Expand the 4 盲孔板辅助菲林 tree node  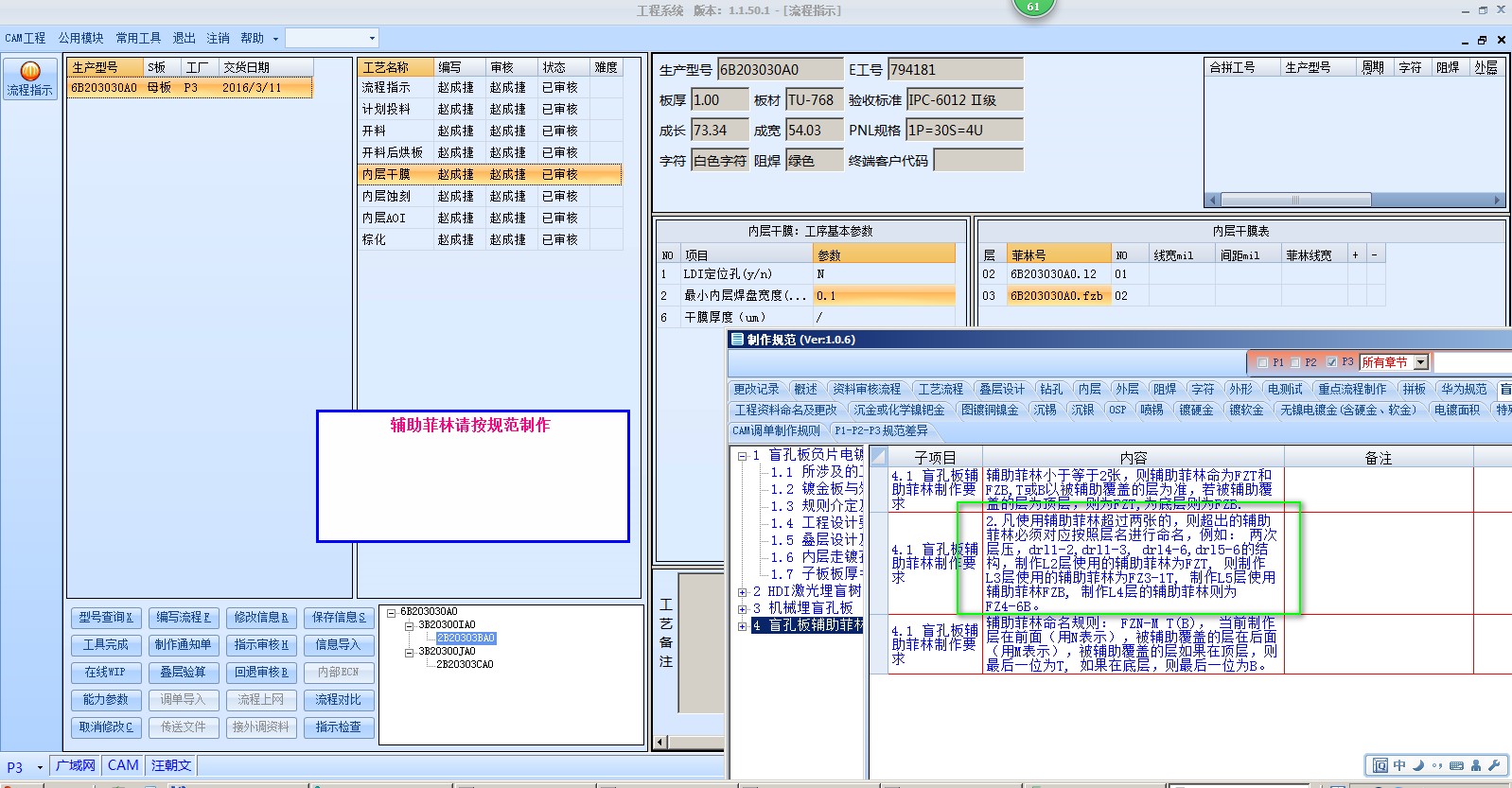click(x=742, y=625)
